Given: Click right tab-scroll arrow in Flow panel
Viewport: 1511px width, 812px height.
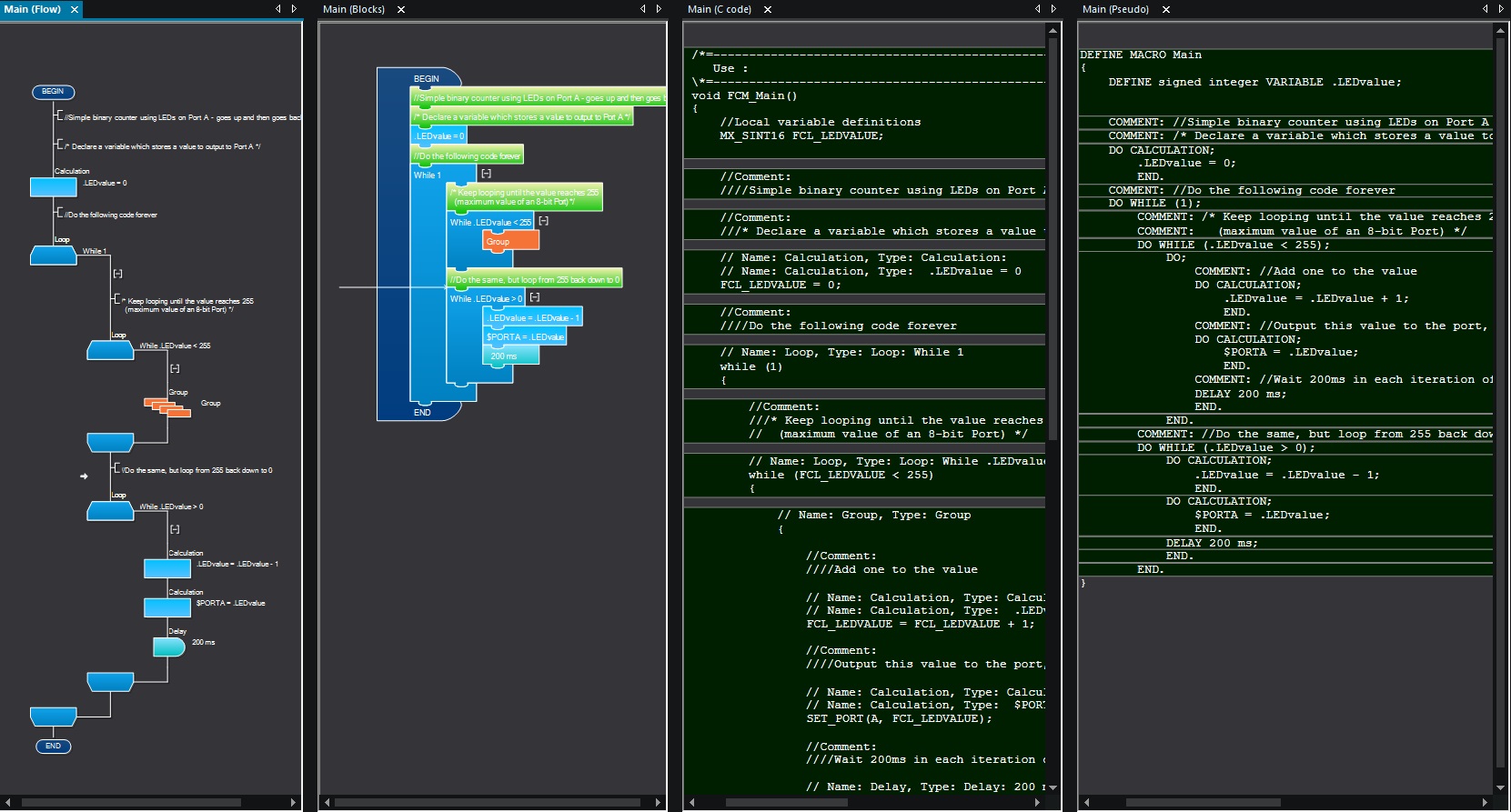Looking at the screenshot, I should pyautogui.click(x=294, y=8).
